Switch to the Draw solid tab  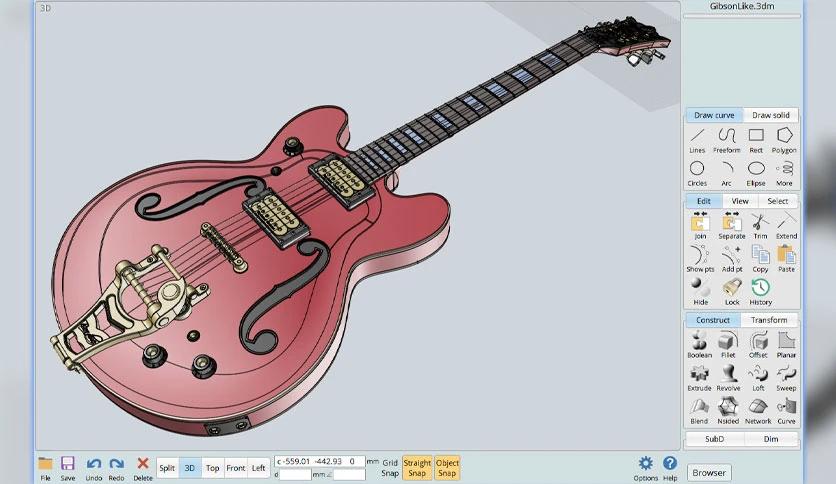770,115
